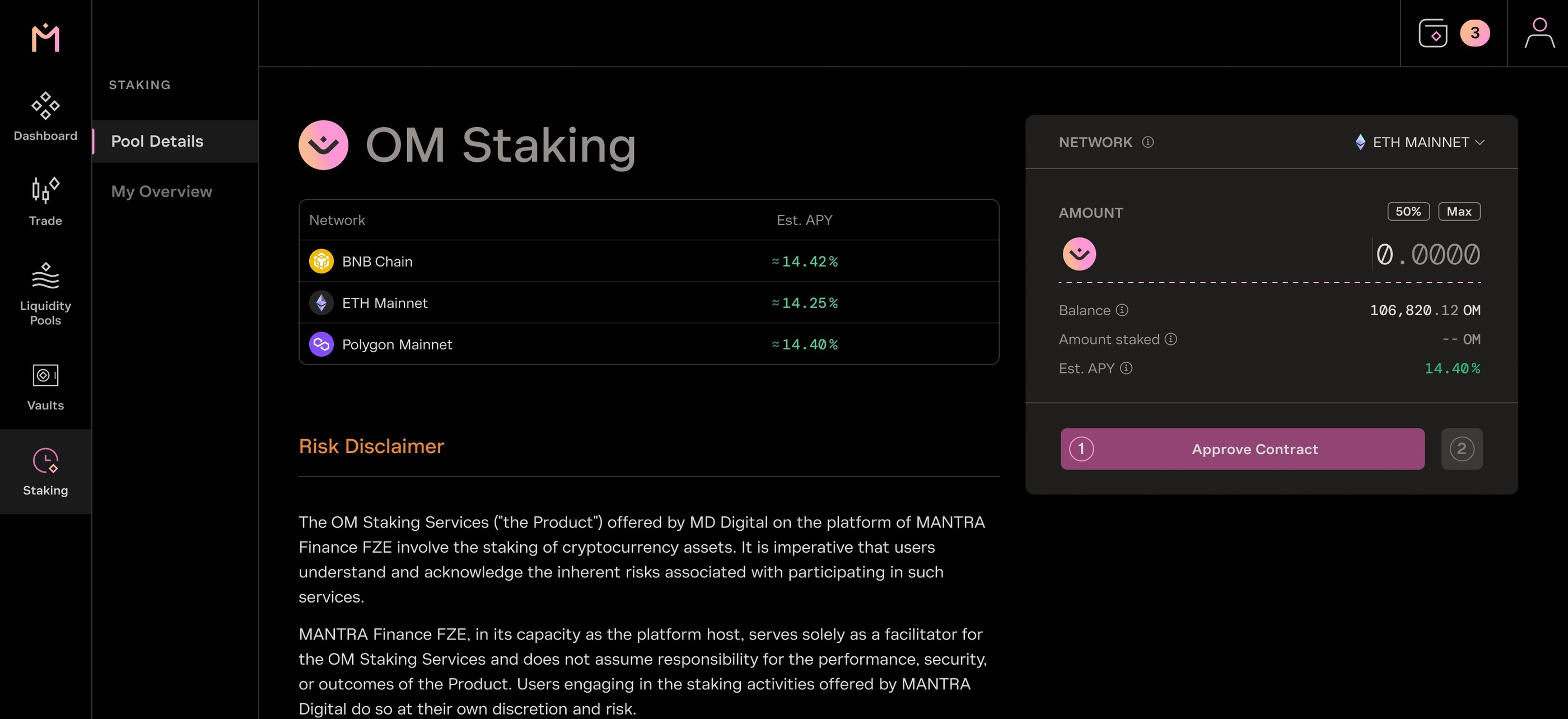Image resolution: width=1568 pixels, height=719 pixels.
Task: Expand the ETH MAINNET network dropdown
Action: tap(1421, 142)
